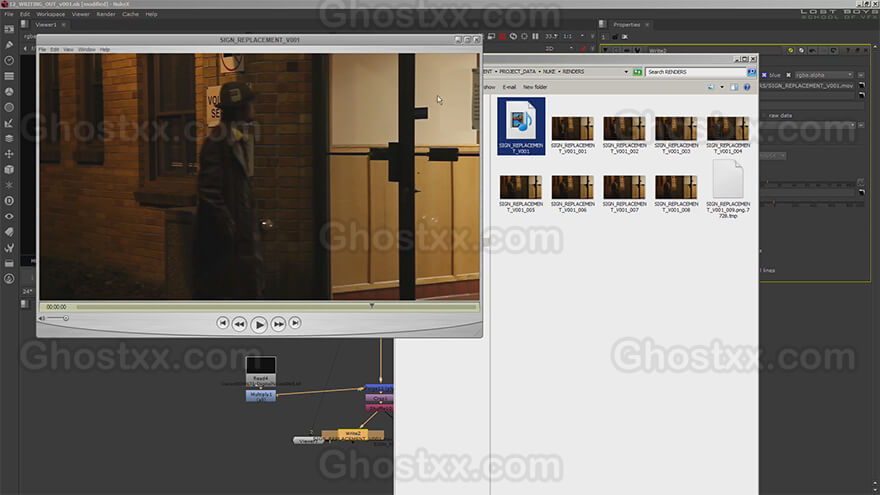Click the go-to-start button in QuickTime player
Viewport: 880px width, 495px height.
point(223,323)
